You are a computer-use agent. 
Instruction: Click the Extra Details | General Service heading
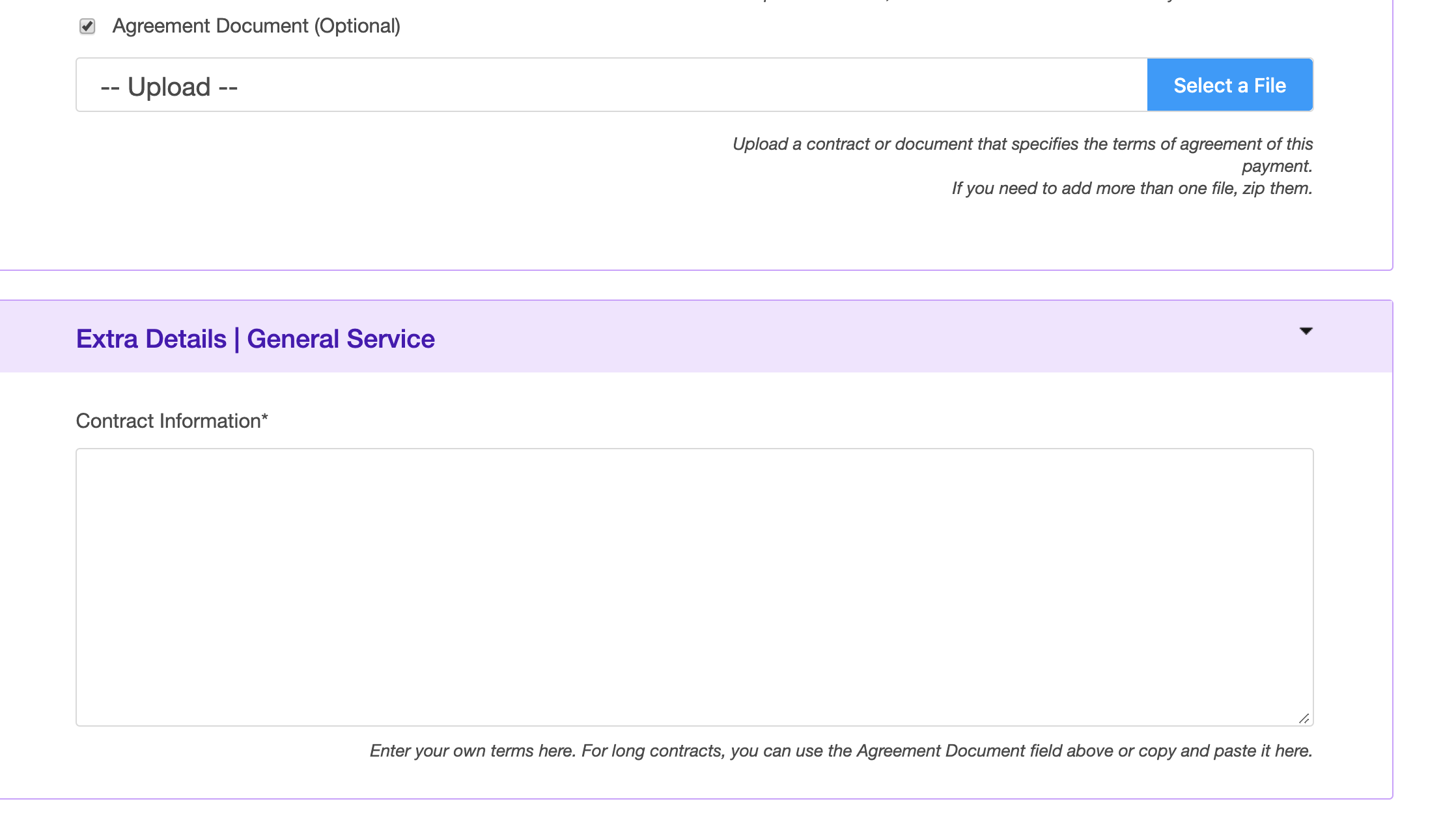[255, 339]
